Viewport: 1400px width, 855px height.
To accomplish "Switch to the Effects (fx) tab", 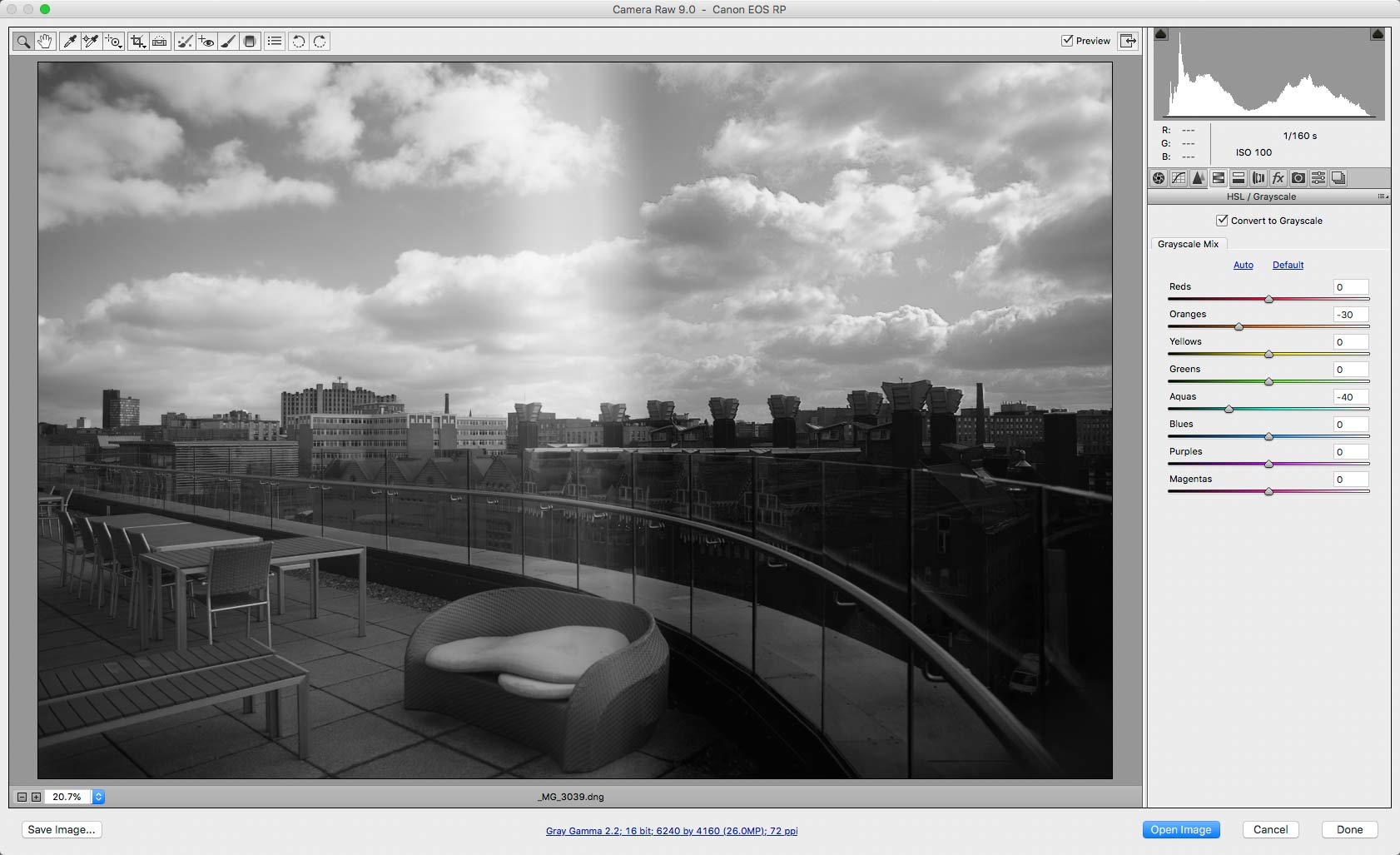I will [x=1278, y=177].
